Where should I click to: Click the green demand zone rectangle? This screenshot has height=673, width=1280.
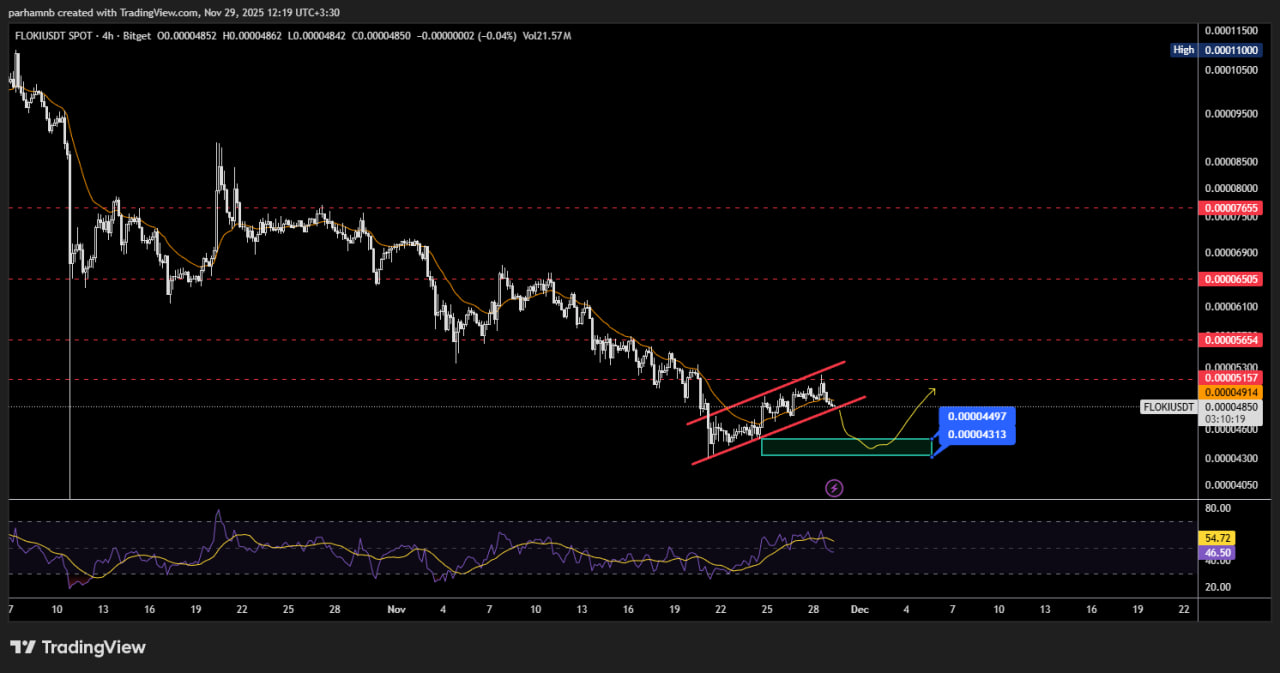pyautogui.click(x=845, y=447)
